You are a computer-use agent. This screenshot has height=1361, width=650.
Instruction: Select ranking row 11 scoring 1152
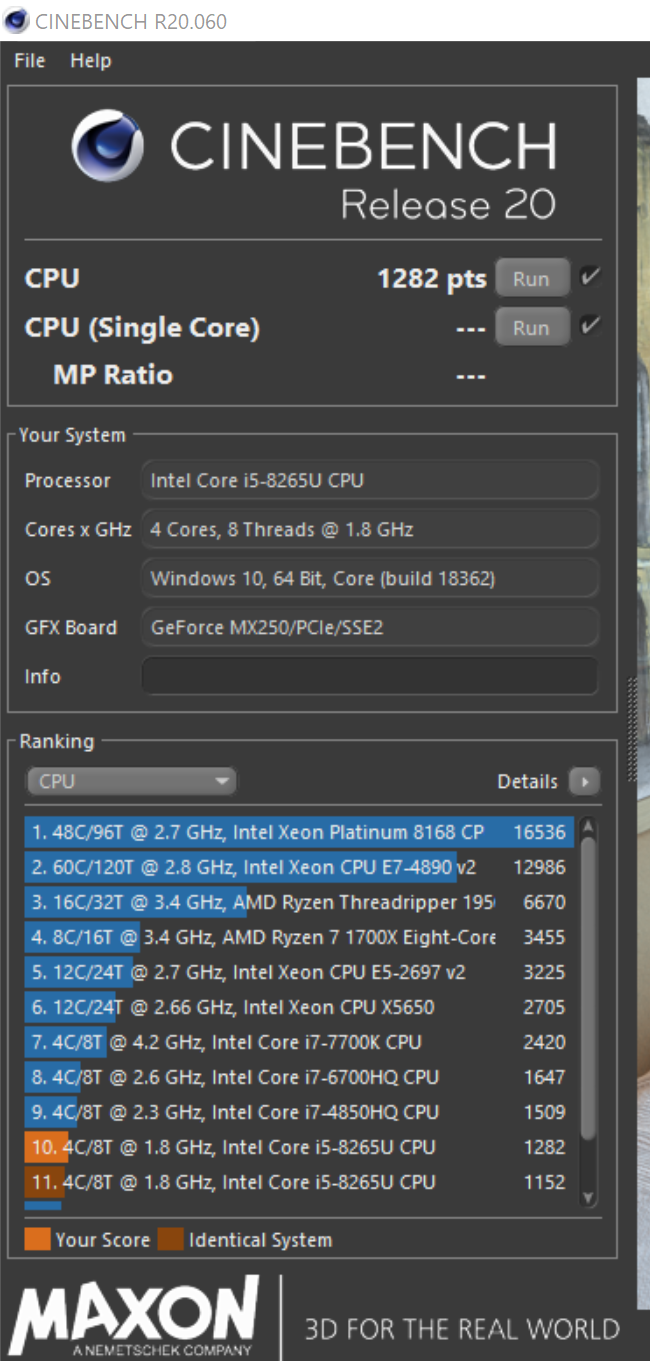(300, 1182)
